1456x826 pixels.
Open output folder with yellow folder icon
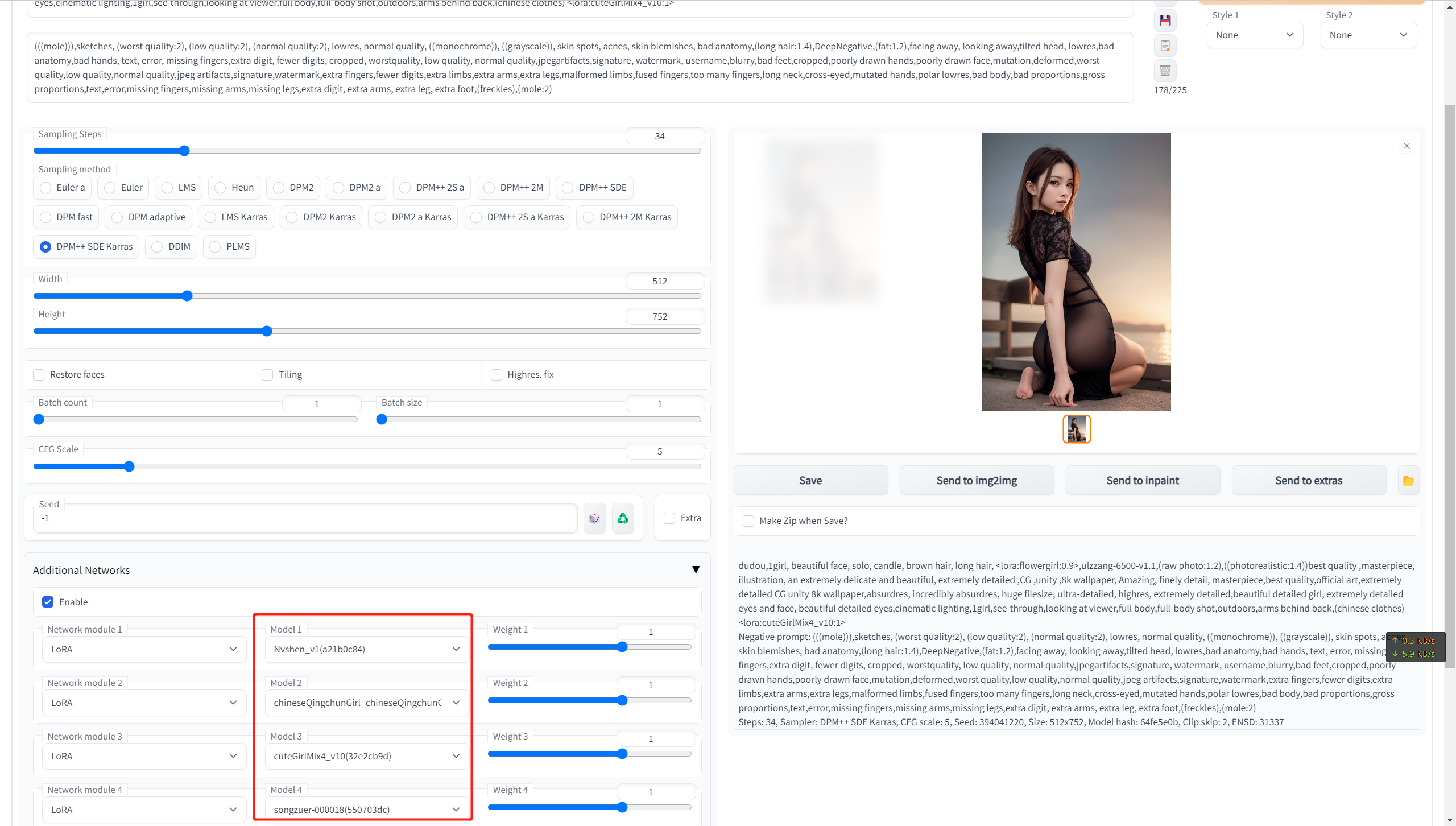point(1408,481)
